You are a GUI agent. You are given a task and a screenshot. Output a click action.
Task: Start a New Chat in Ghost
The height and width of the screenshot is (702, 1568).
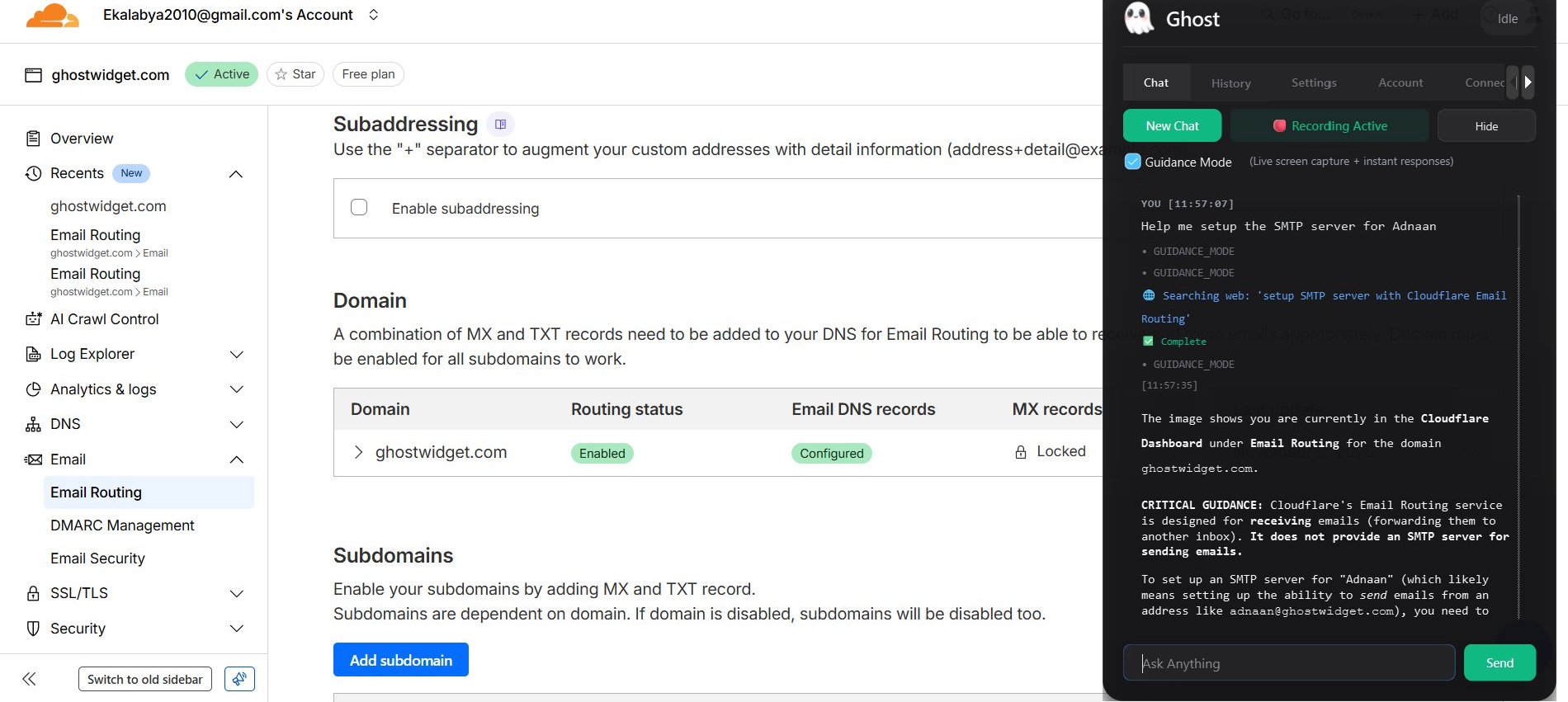pyautogui.click(x=1172, y=125)
